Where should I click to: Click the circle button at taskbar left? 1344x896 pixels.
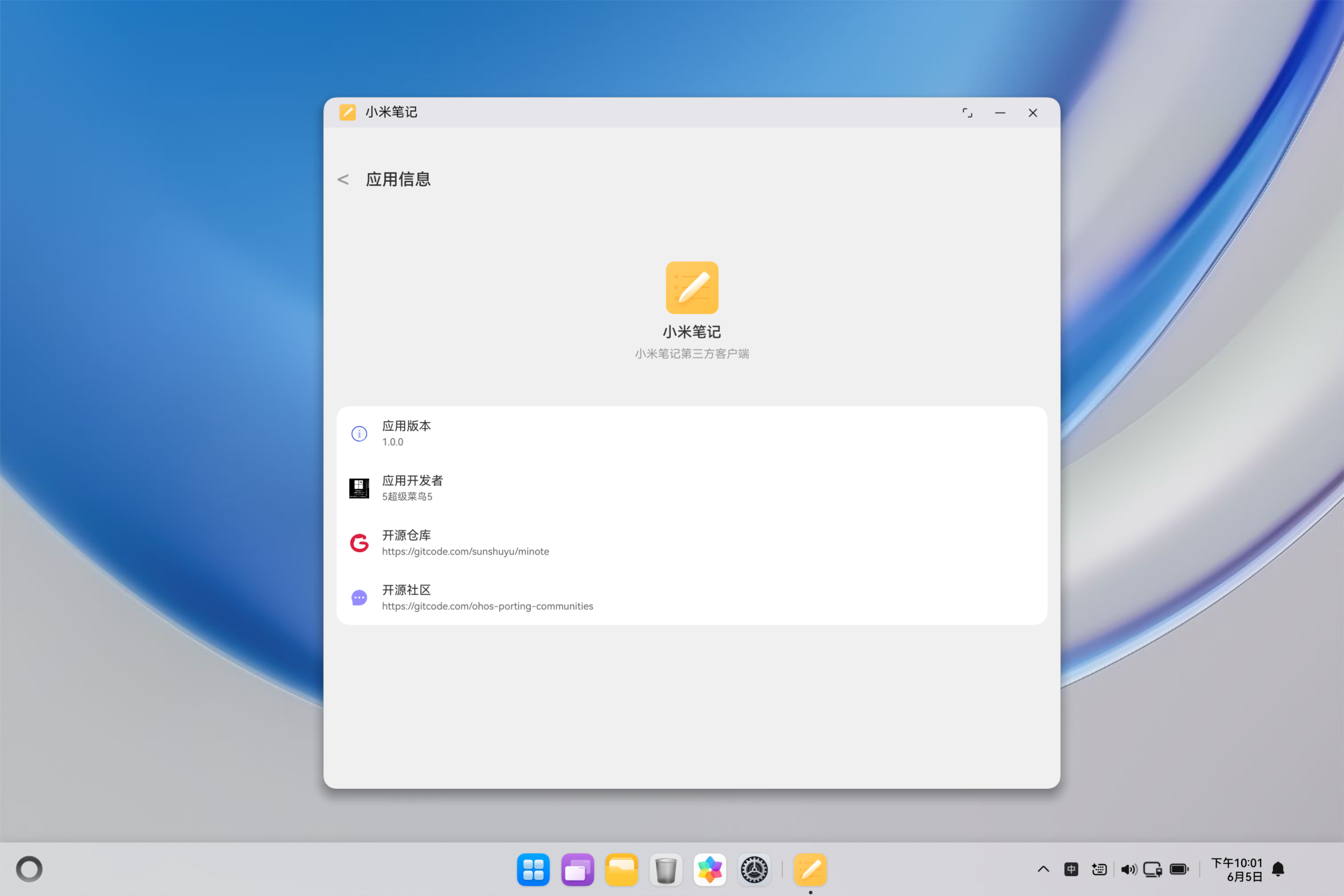coord(29,869)
